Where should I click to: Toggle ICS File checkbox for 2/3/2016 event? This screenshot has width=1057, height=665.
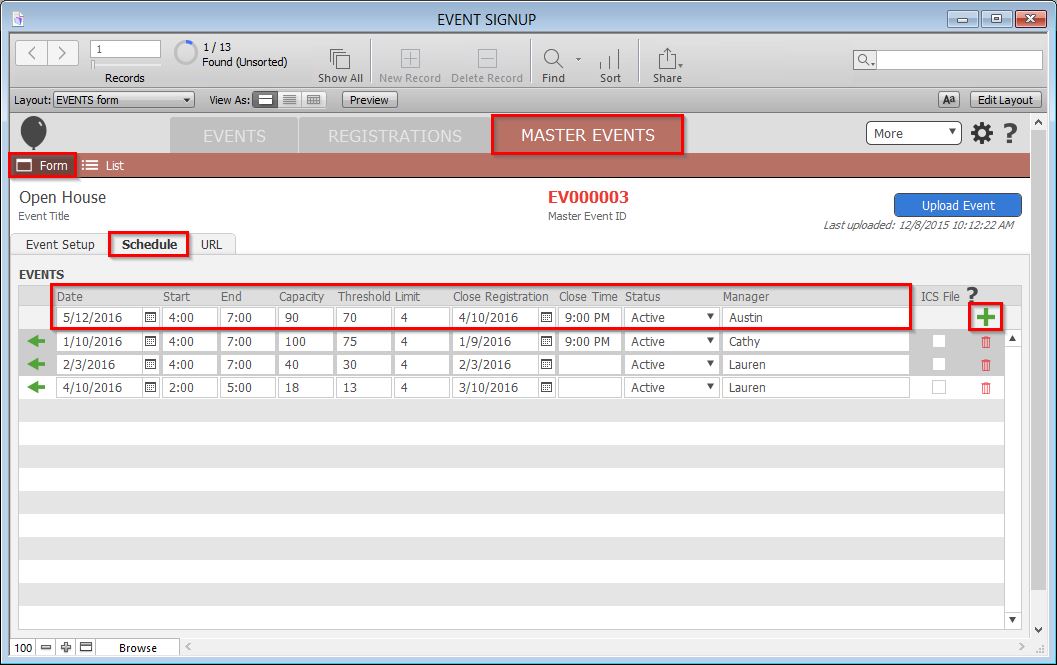[x=938, y=365]
